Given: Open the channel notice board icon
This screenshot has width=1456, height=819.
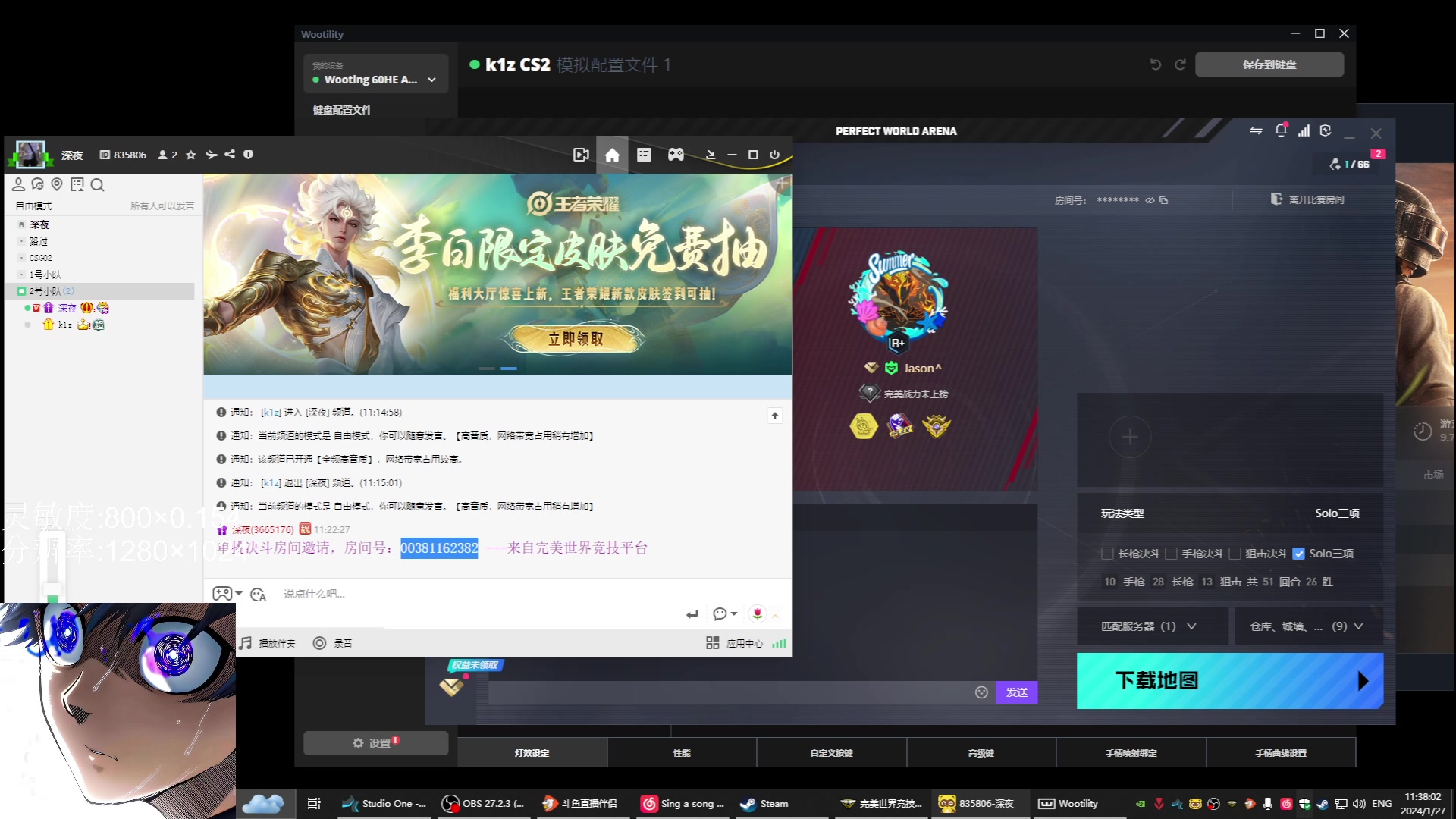Looking at the screenshot, I should (77, 184).
